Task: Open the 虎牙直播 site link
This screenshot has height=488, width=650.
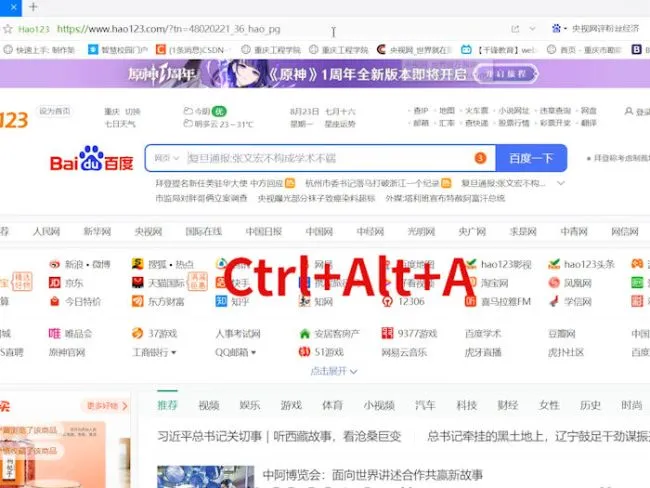Action: (483, 352)
